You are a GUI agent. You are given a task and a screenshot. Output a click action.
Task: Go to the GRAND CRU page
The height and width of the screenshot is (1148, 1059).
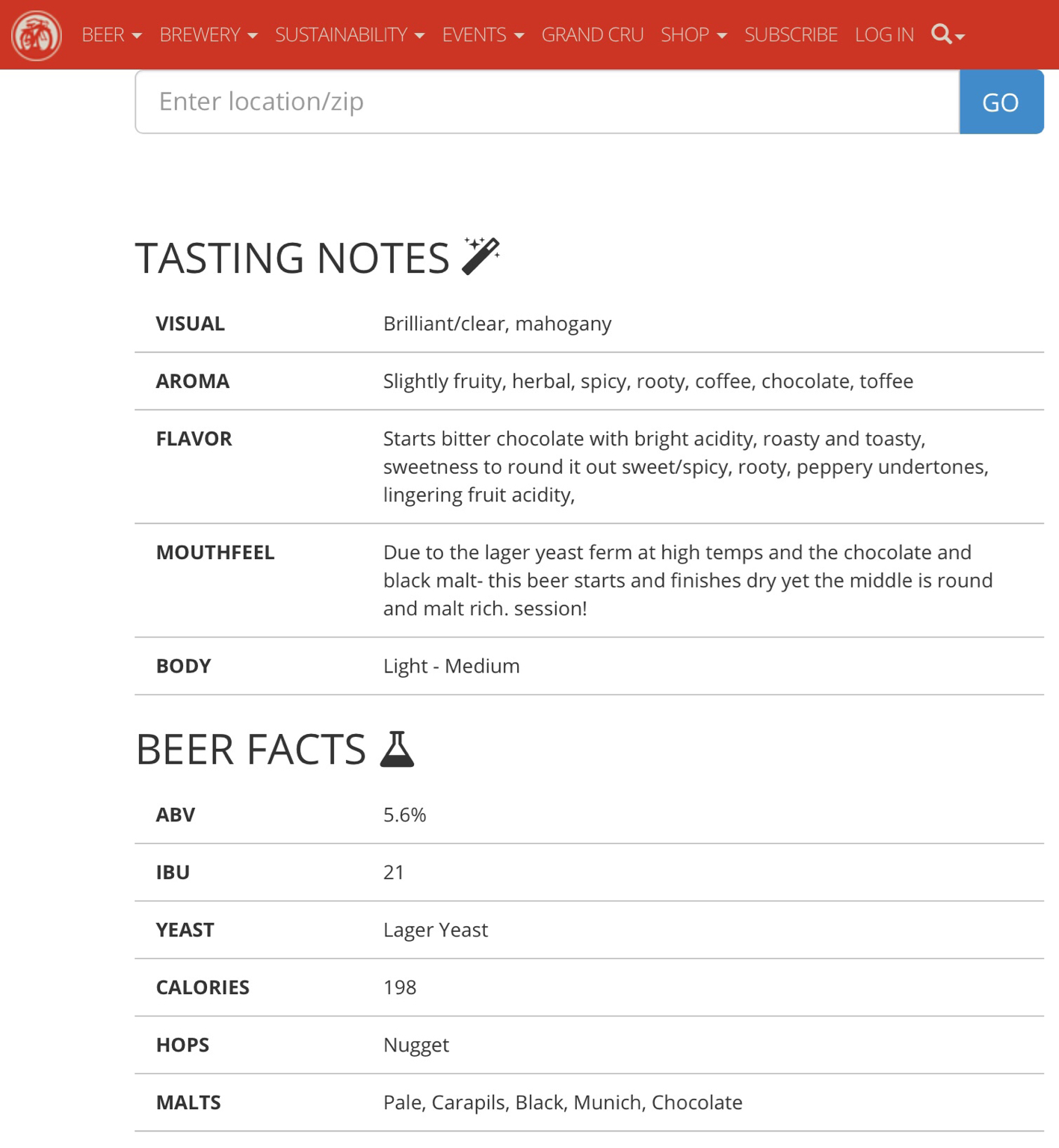[593, 35]
